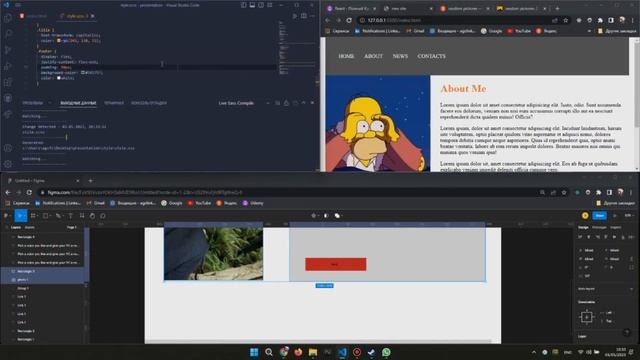The height and width of the screenshot is (360, 640).
Task: Open the Live Sass Compile output dropdown
Action: click(243, 103)
